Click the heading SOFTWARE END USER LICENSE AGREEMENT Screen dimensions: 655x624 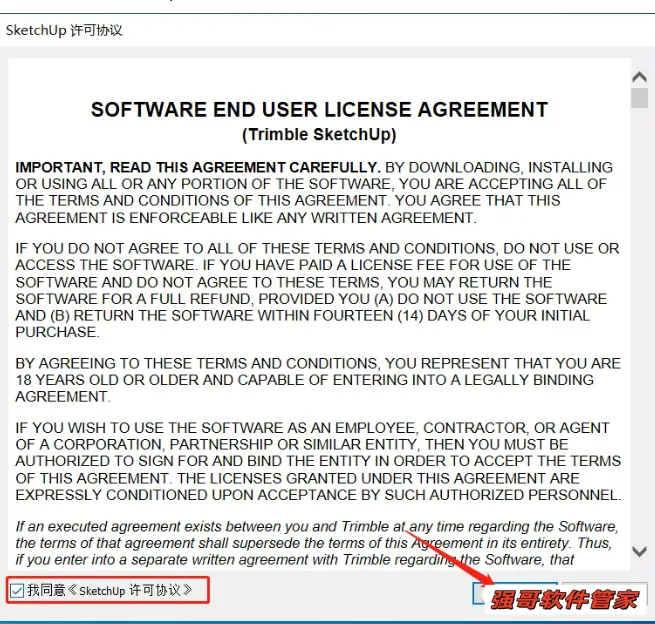[319, 110]
